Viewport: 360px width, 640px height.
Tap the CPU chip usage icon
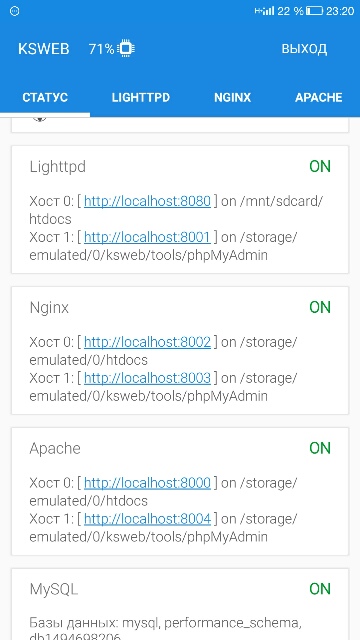pyautogui.click(x=126, y=49)
